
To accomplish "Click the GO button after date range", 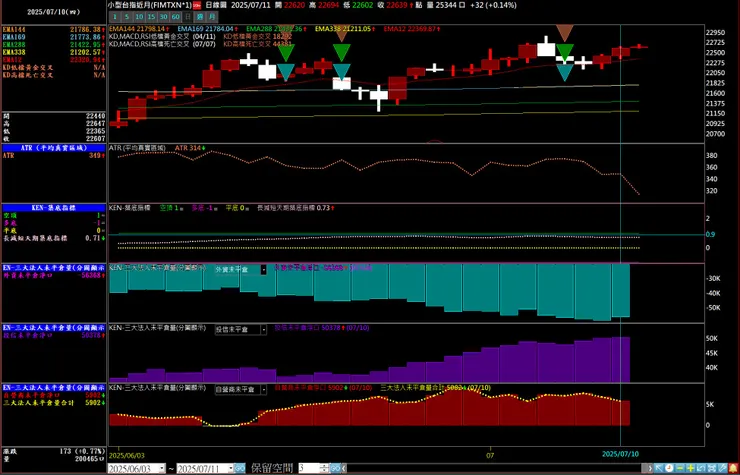I will (x=240, y=468).
